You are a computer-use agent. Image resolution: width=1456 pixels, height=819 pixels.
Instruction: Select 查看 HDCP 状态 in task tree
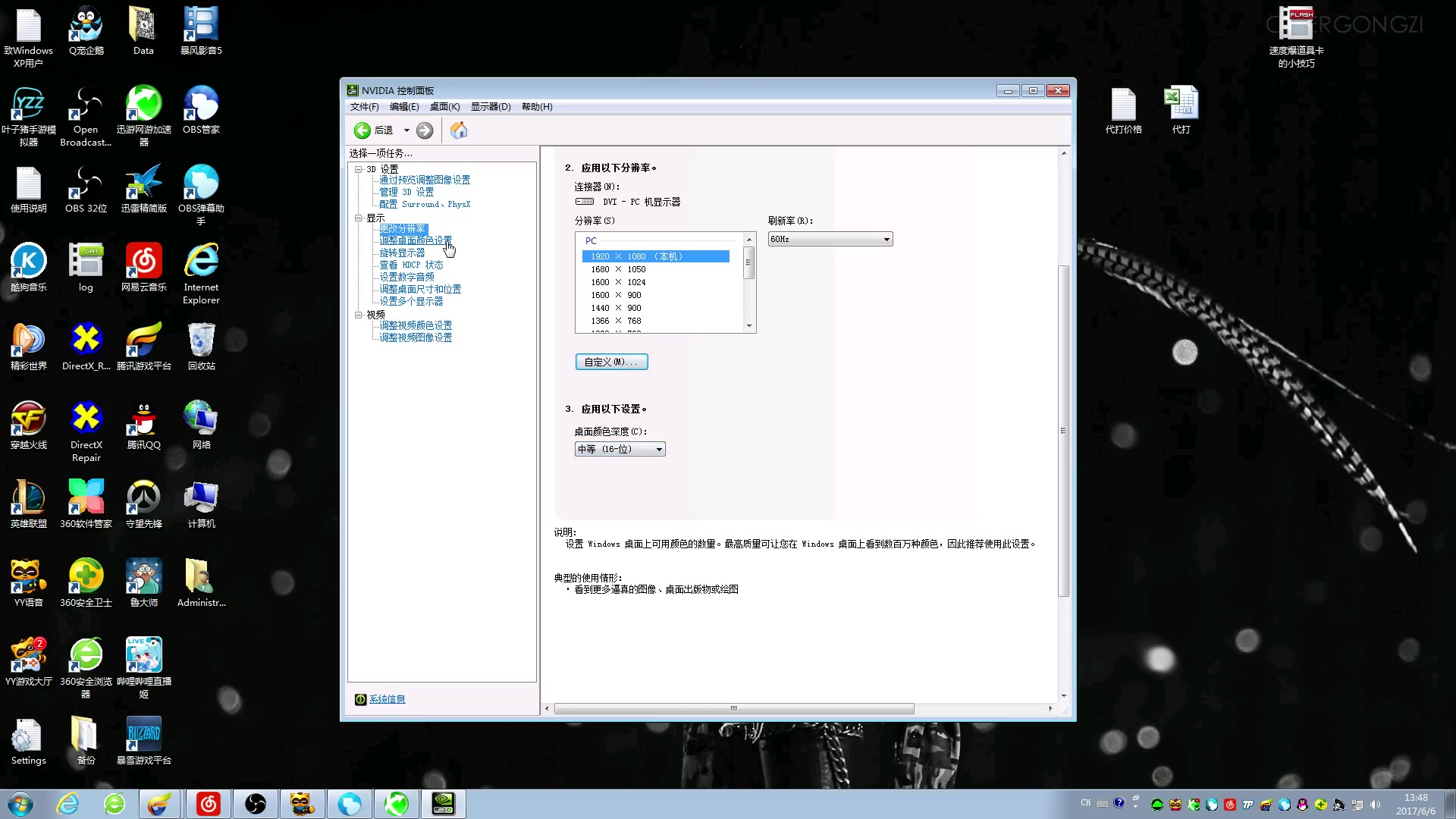411,265
